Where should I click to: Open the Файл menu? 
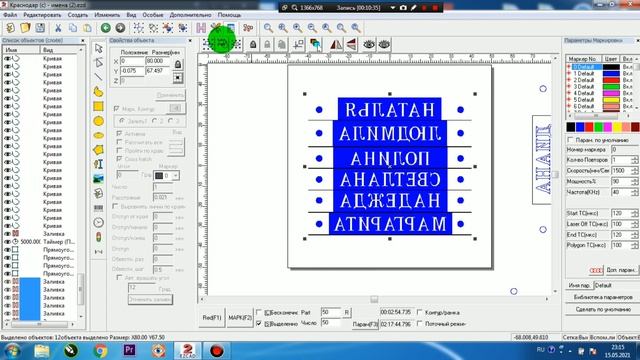[10, 15]
